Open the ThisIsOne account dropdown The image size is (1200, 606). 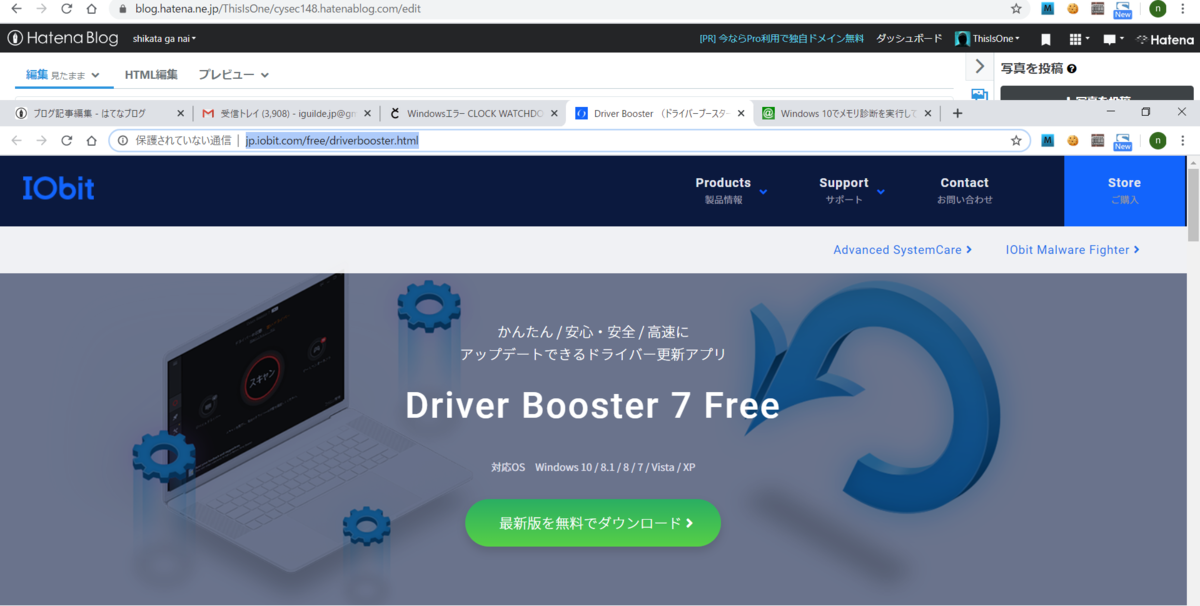(x=988, y=39)
